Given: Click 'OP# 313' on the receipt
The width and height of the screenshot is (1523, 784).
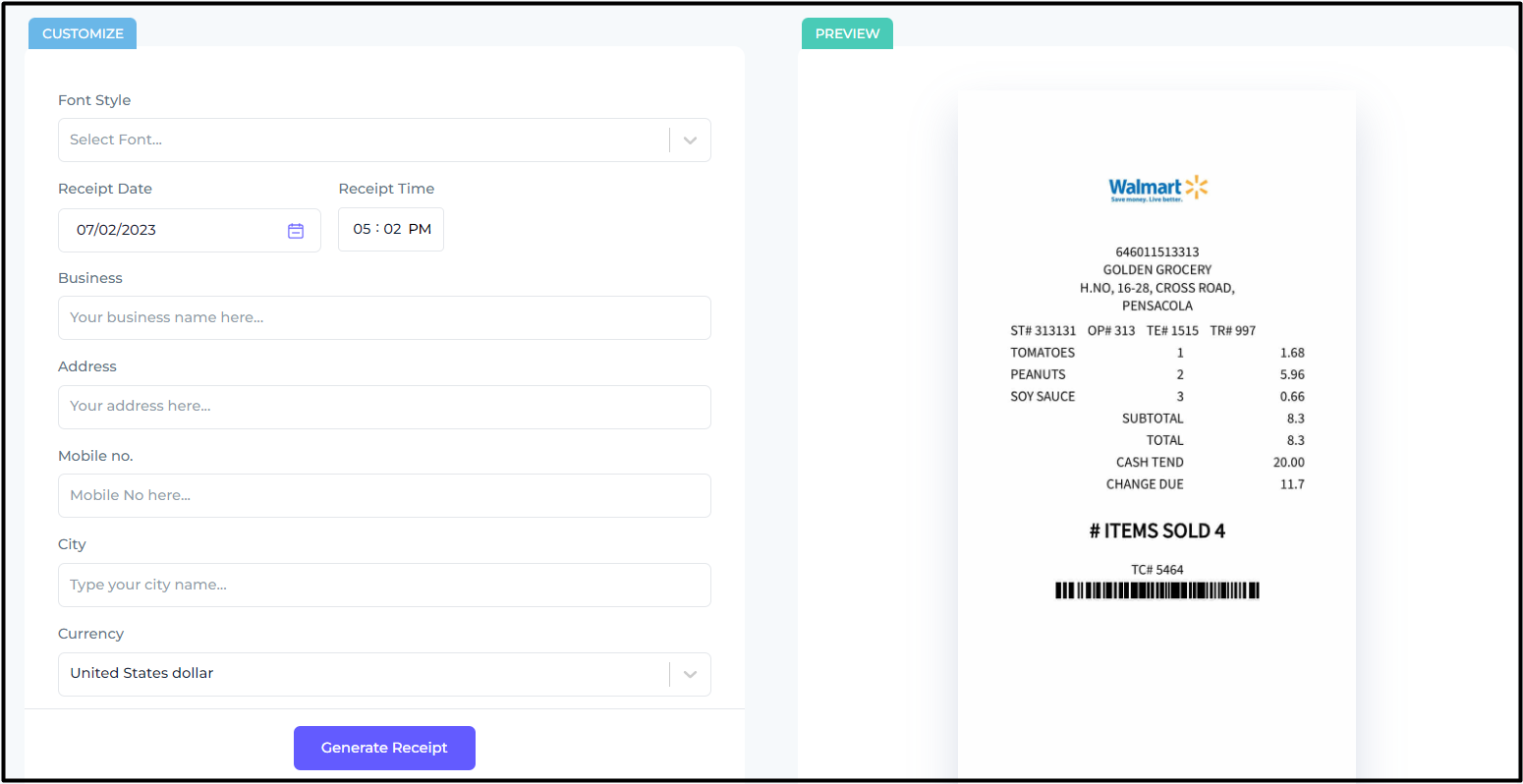Looking at the screenshot, I should (x=1111, y=331).
